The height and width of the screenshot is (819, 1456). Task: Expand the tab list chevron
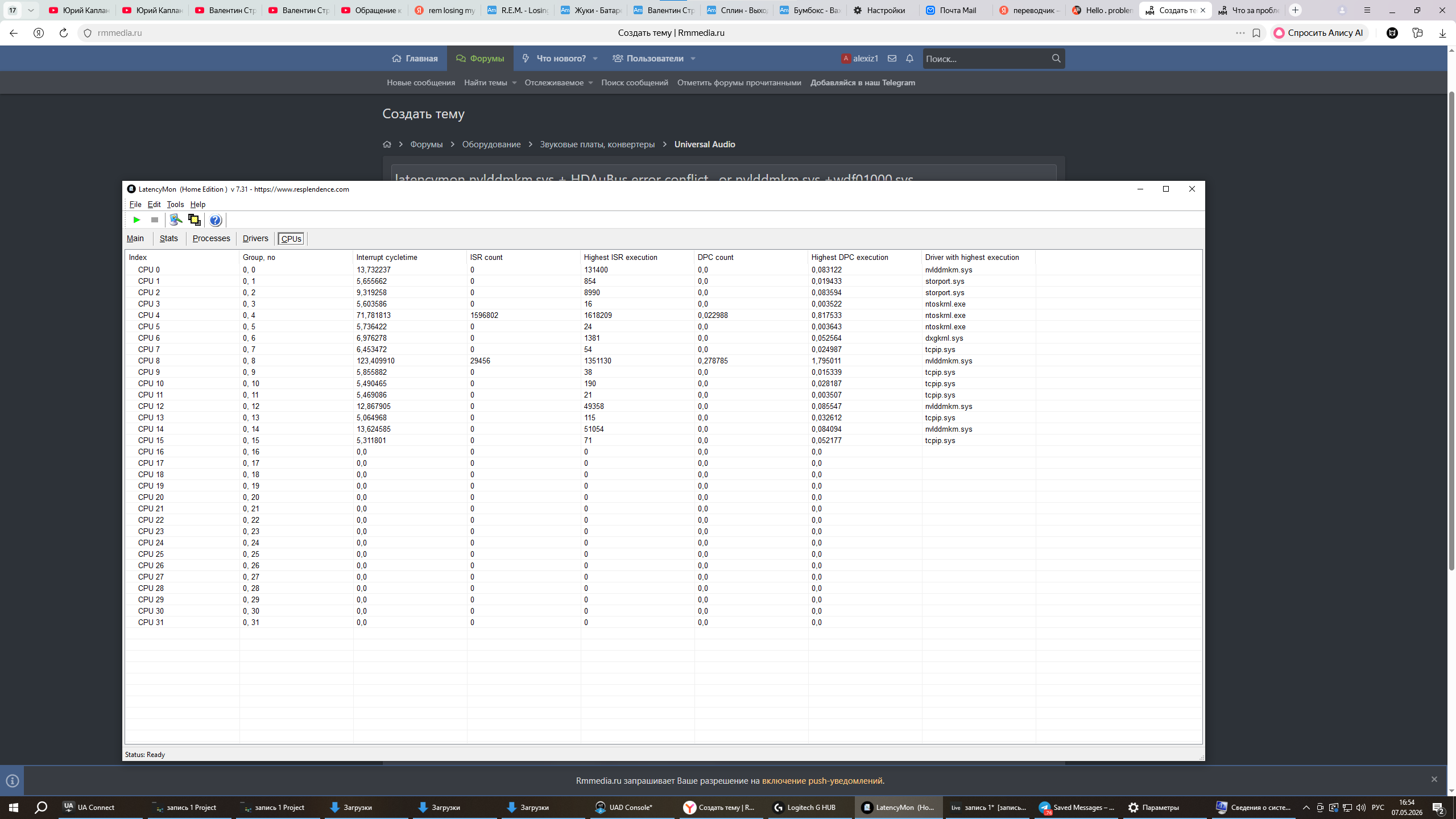pyautogui.click(x=31, y=10)
